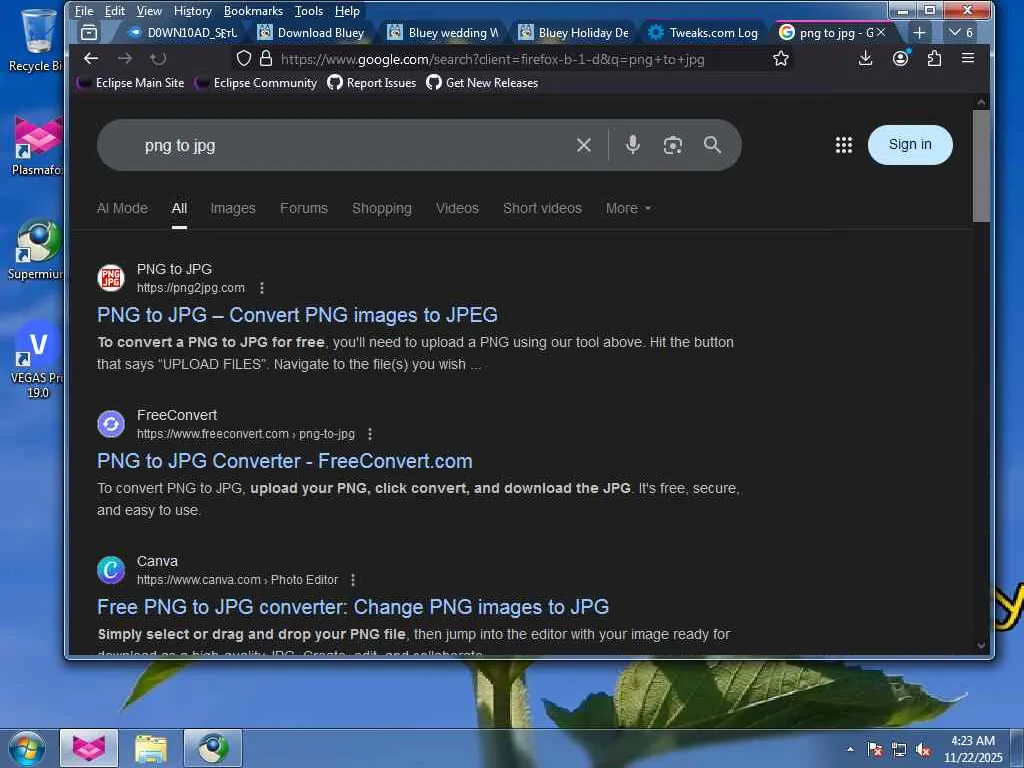This screenshot has height=768, width=1024.
Task: Switch to the Download Bluey tab
Action: point(312,33)
